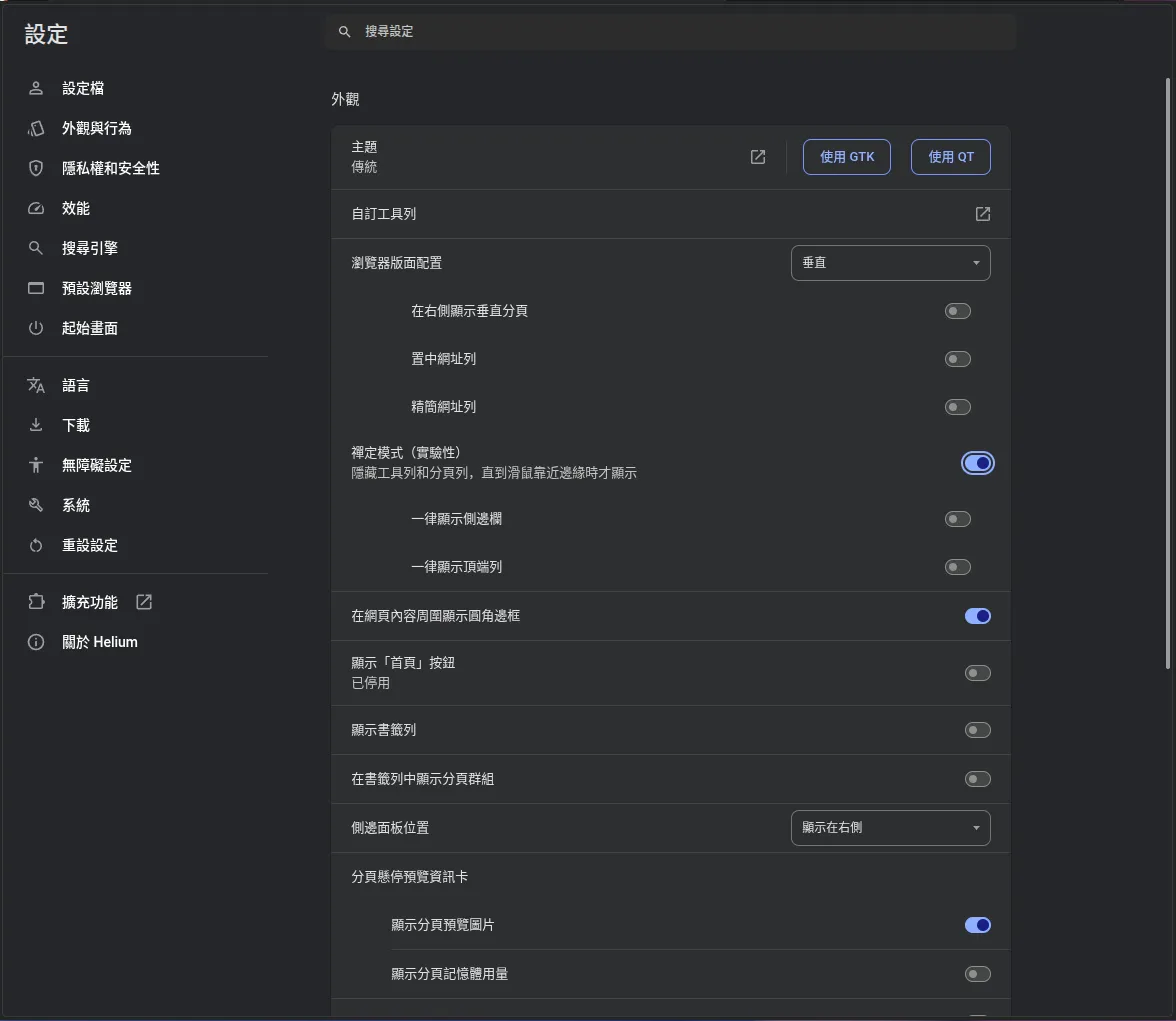Click the 設定檔 person icon in sidebar

coord(35,88)
